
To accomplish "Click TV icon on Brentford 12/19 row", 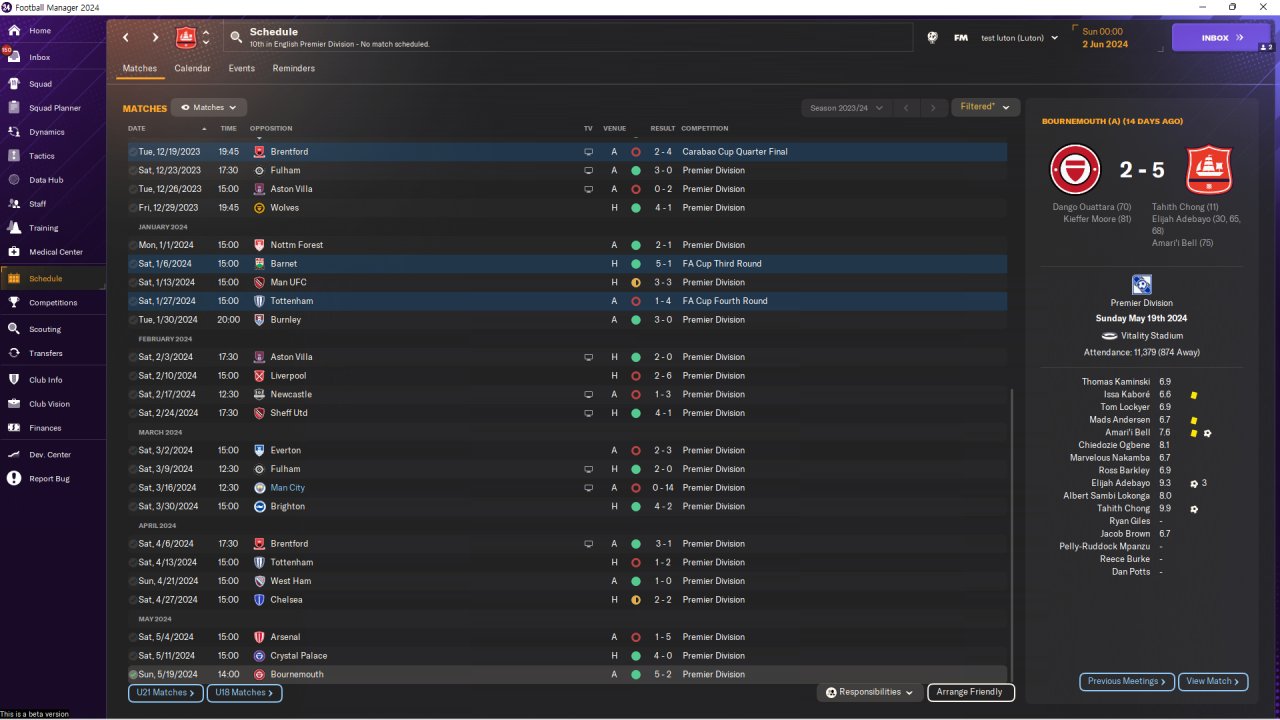I will click(588, 152).
